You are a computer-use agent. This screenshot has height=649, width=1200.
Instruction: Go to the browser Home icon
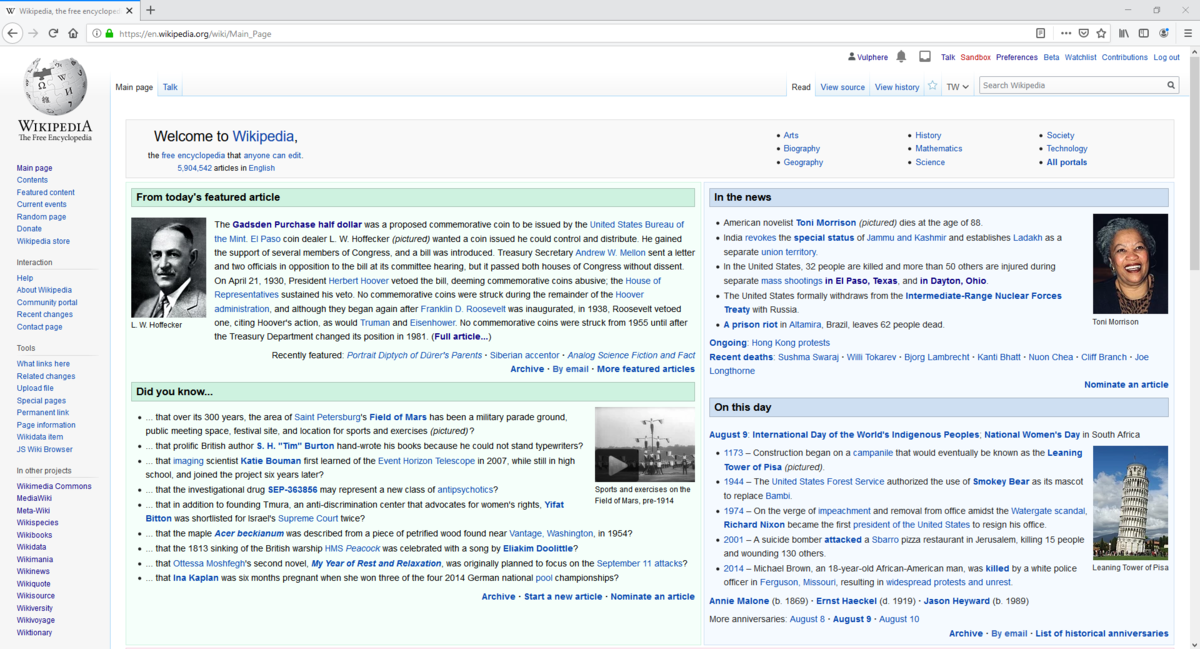click(73, 33)
